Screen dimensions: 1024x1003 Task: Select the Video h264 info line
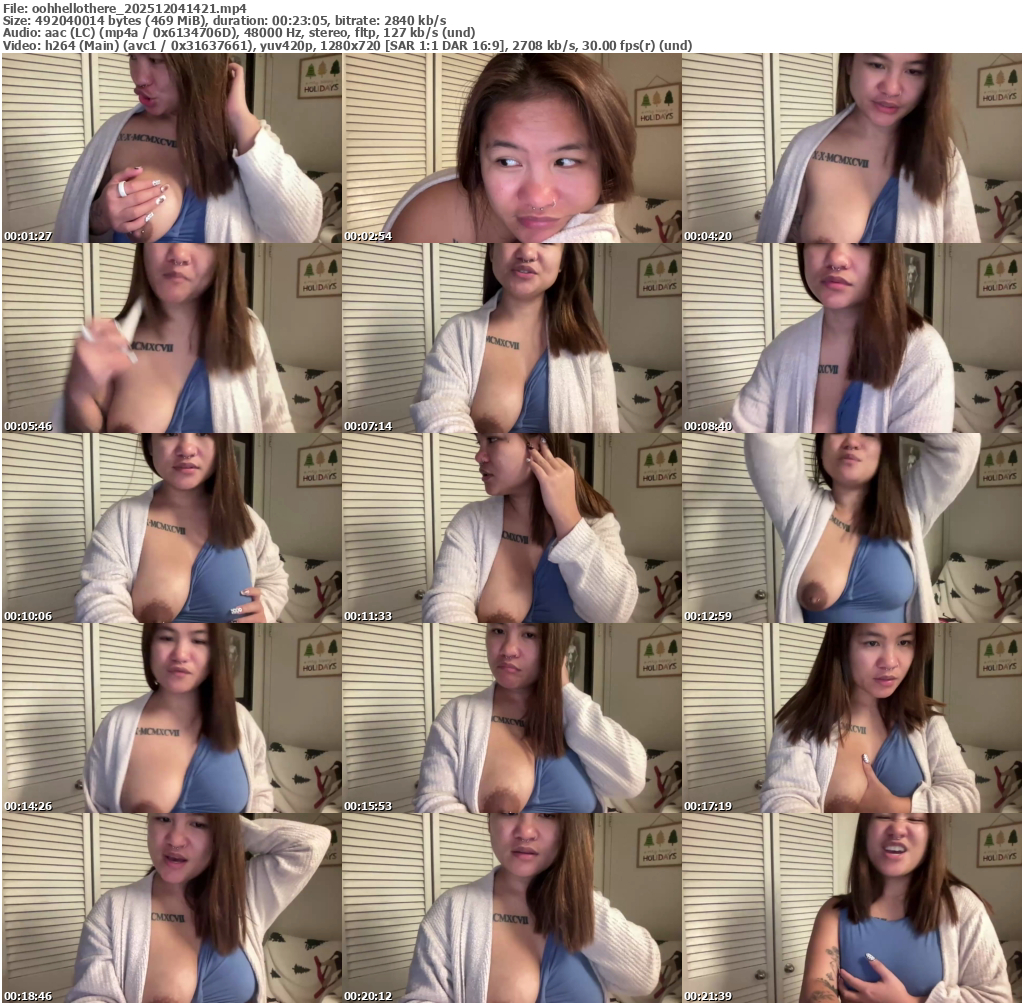[x=347, y=46]
